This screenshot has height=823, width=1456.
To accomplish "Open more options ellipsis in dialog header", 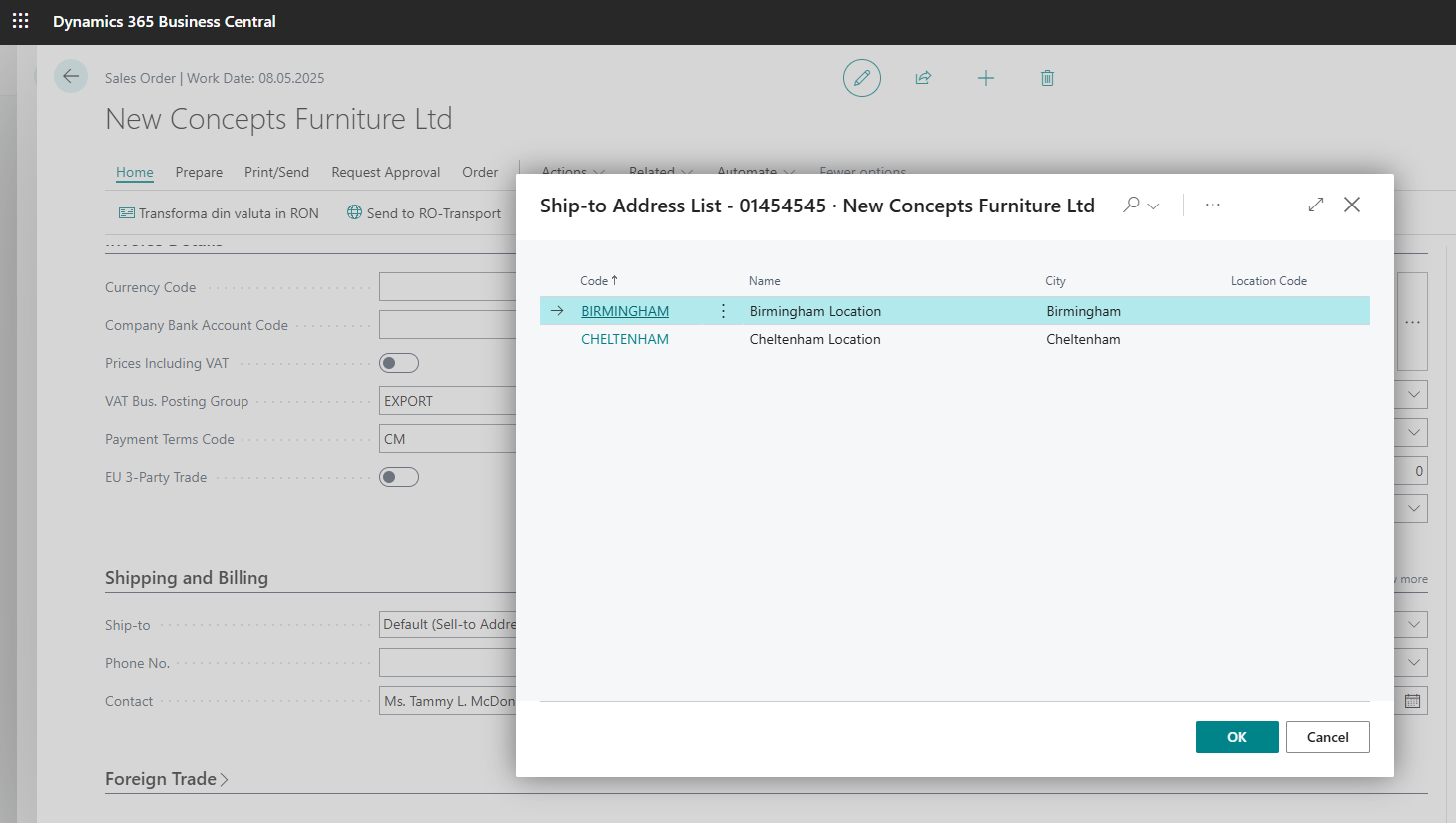I will (1213, 205).
